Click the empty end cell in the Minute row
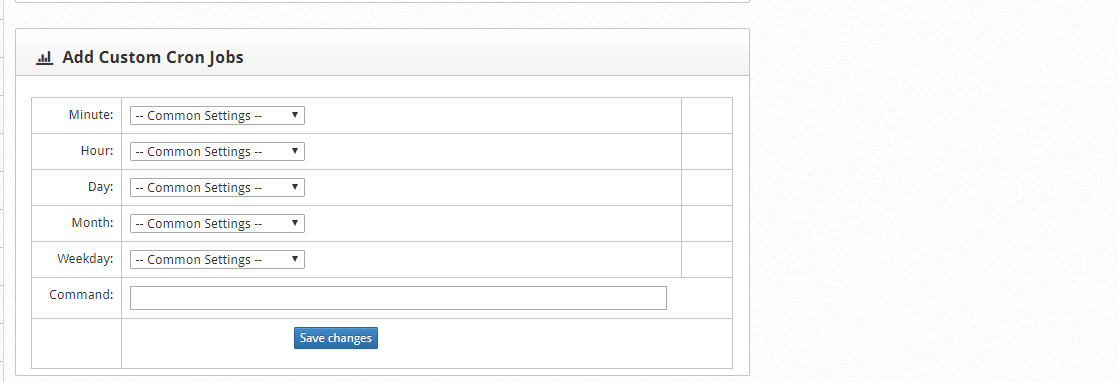1118x382 pixels. pyautogui.click(x=707, y=115)
